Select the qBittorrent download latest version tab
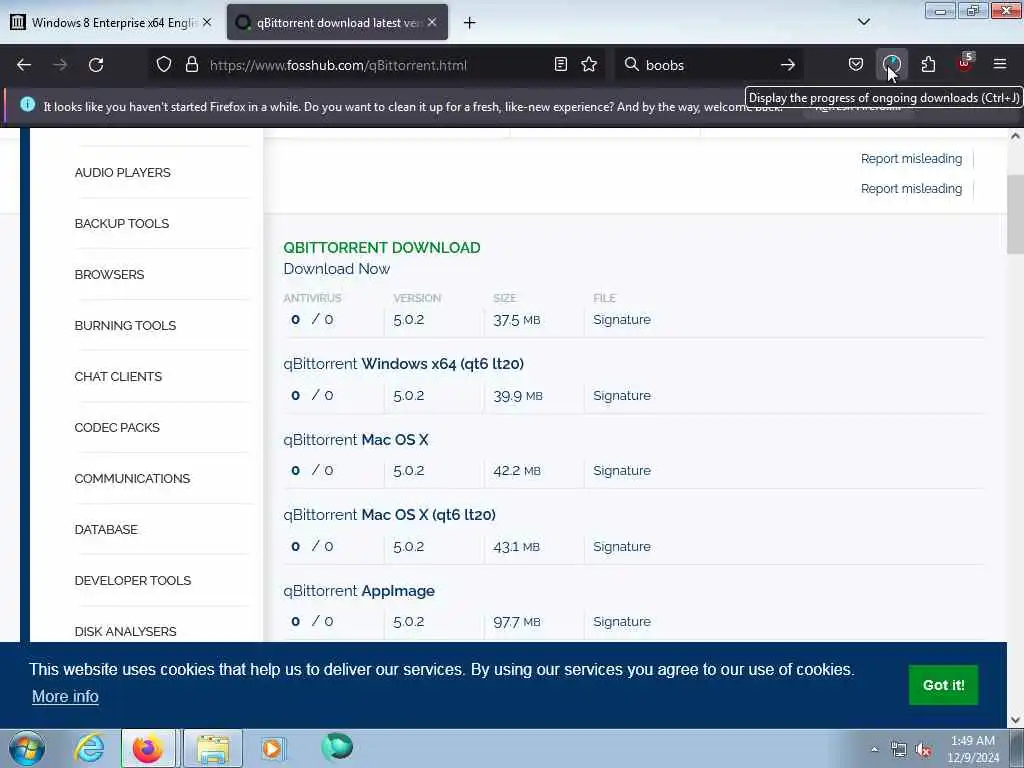 click(337, 22)
